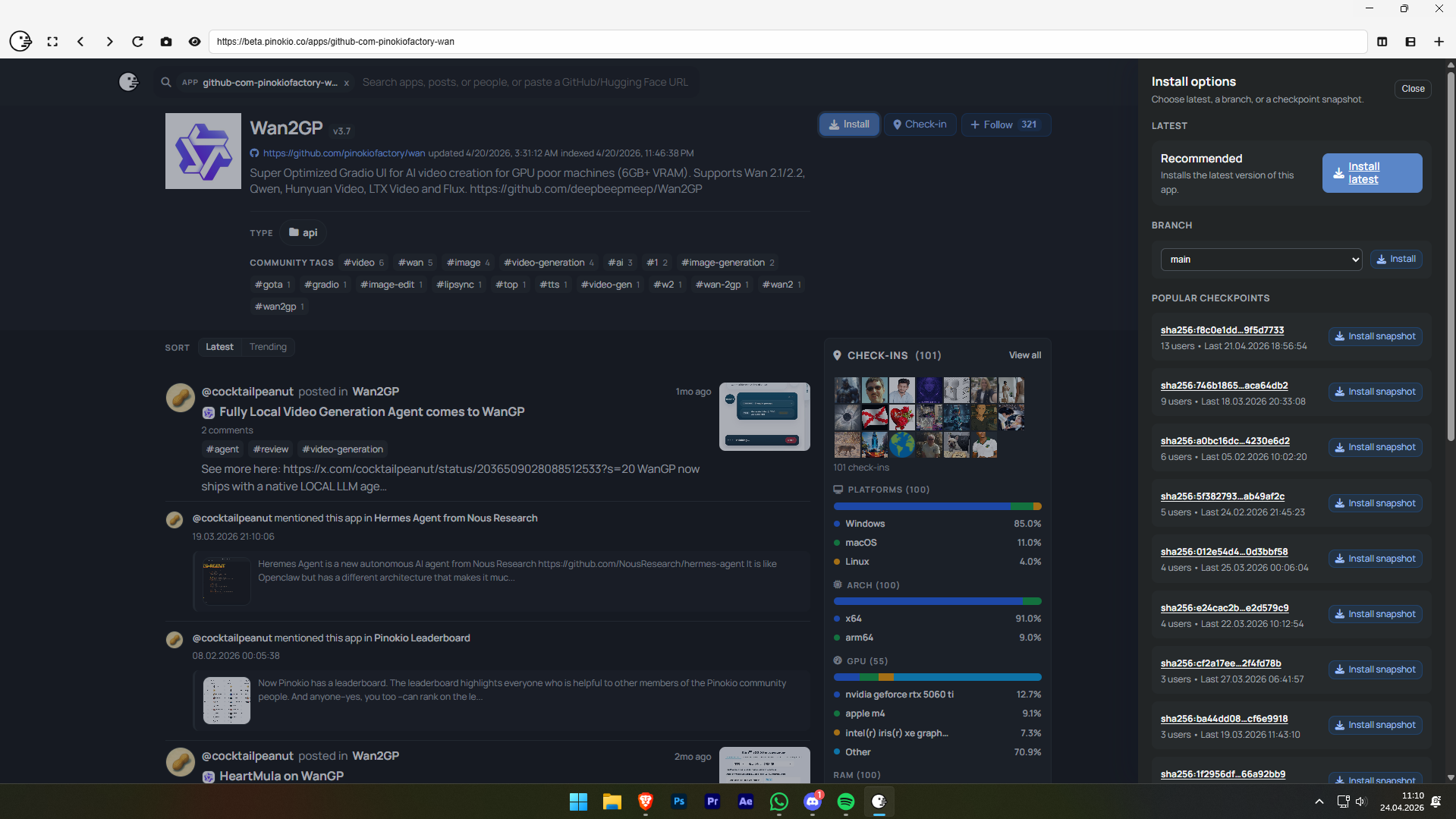Click the globe avatar in check-ins
This screenshot has height=819, width=1456.
pyautogui.click(x=901, y=445)
